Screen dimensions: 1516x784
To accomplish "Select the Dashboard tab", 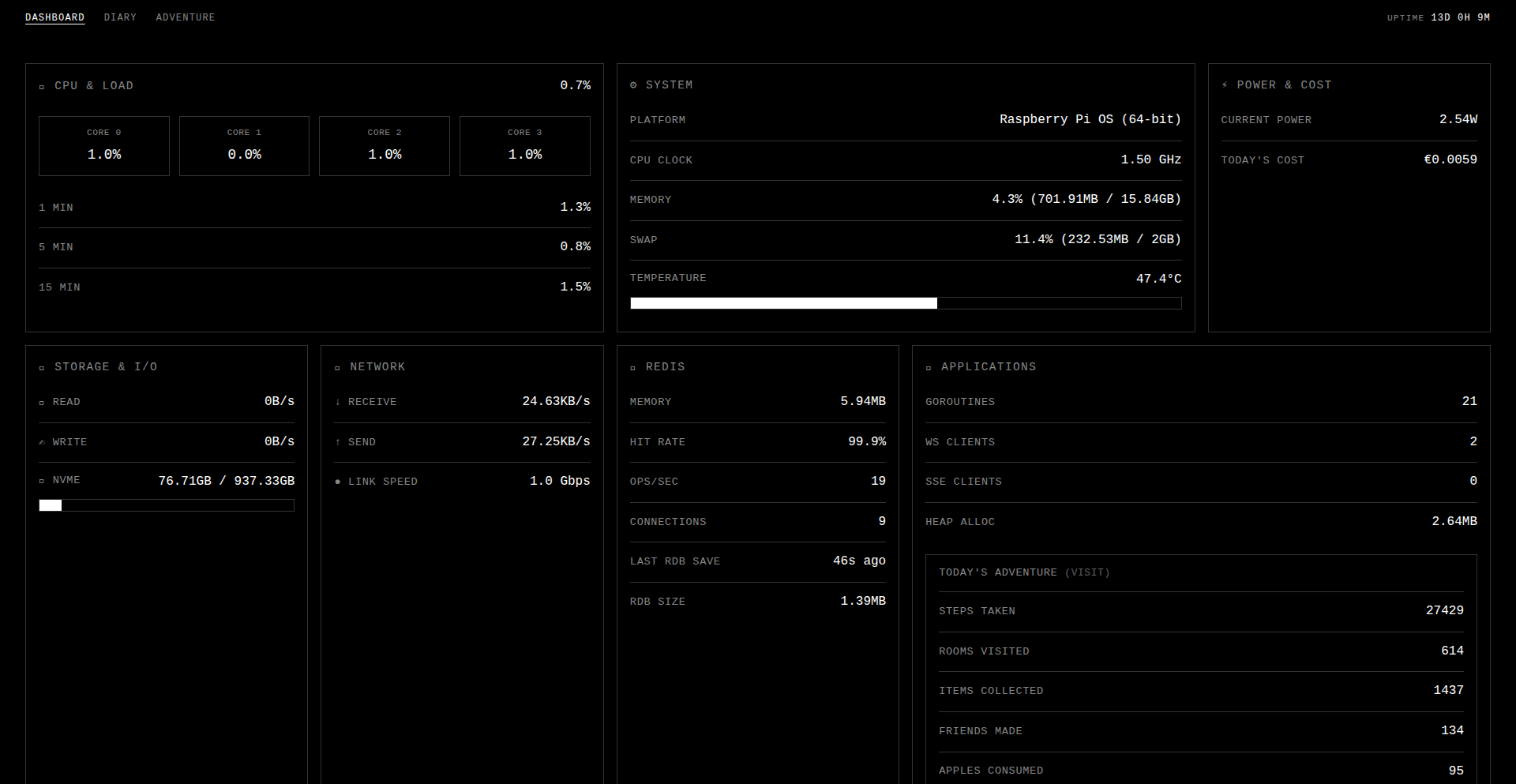I will click(x=54, y=17).
